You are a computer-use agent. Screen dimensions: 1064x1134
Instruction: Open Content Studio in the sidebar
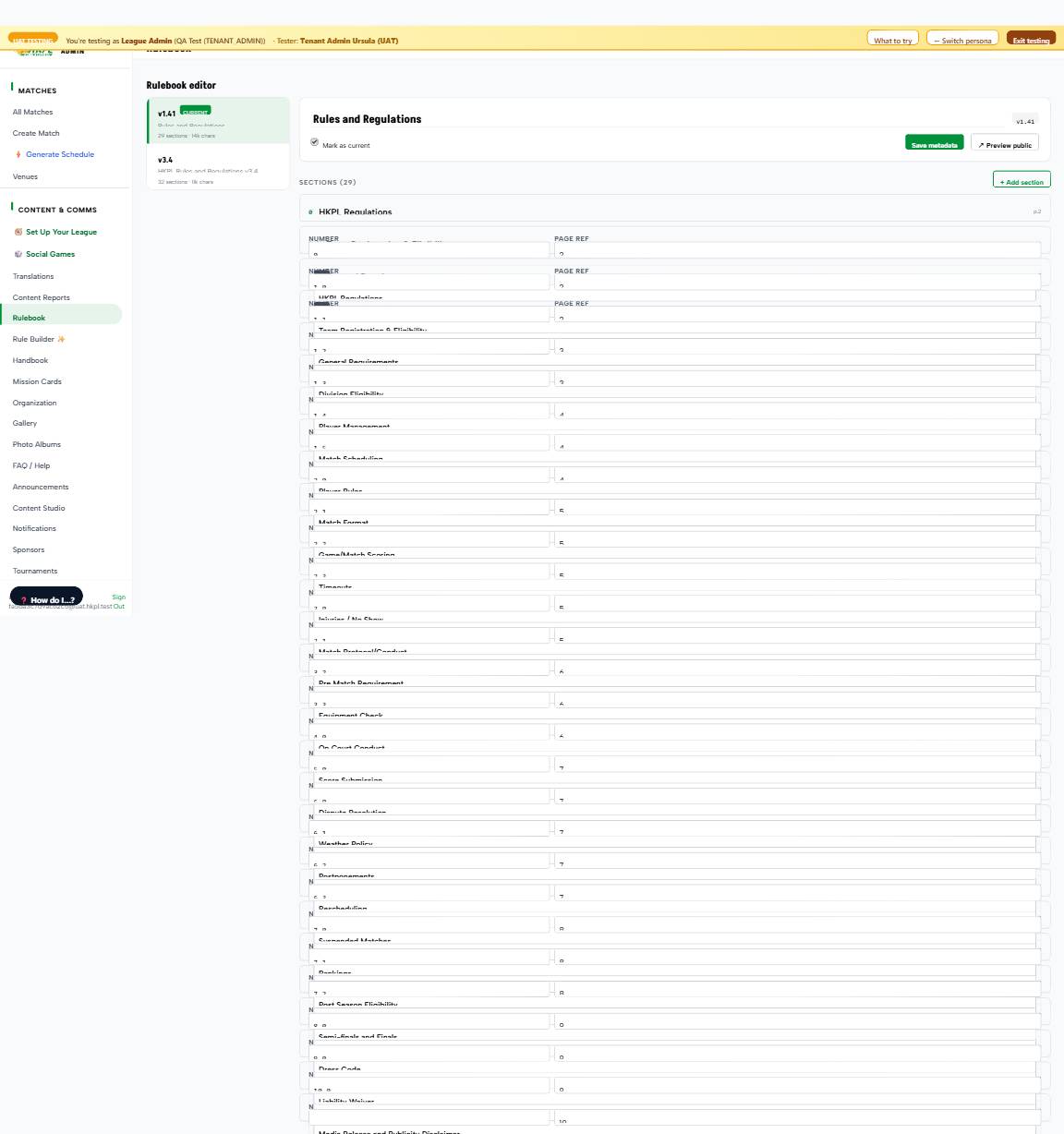39,508
